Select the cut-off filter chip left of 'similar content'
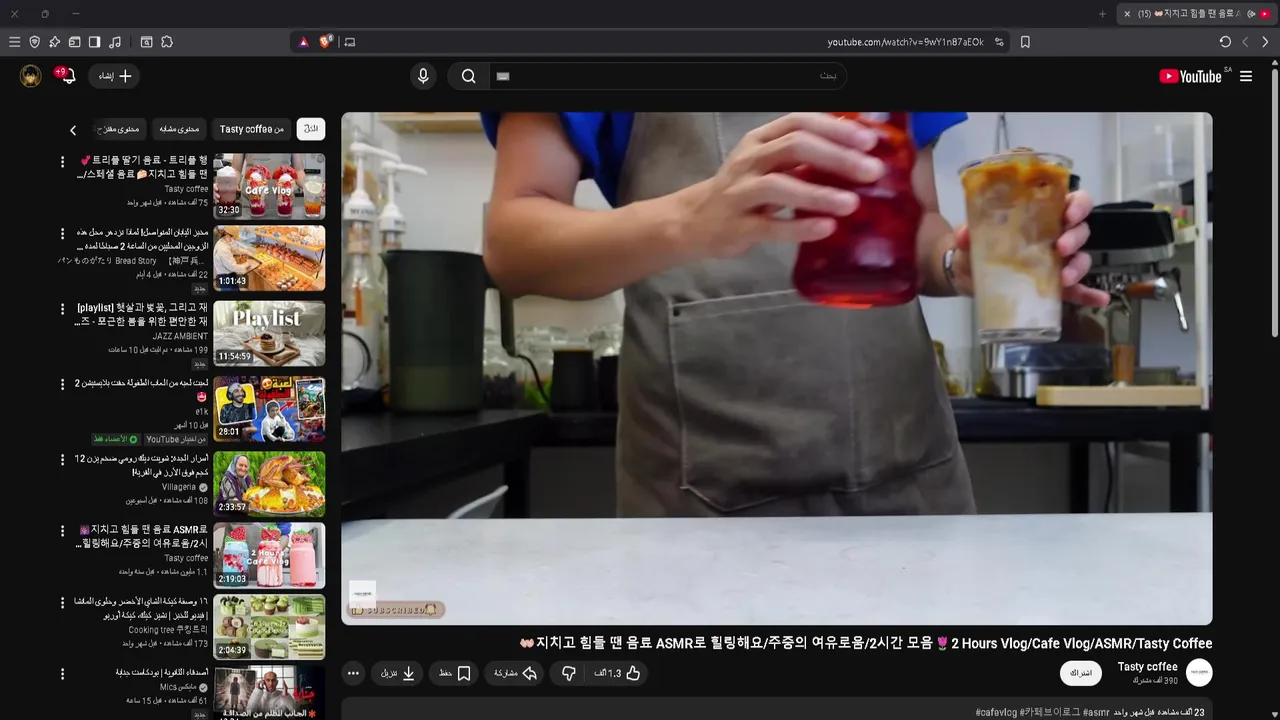 pos(119,129)
